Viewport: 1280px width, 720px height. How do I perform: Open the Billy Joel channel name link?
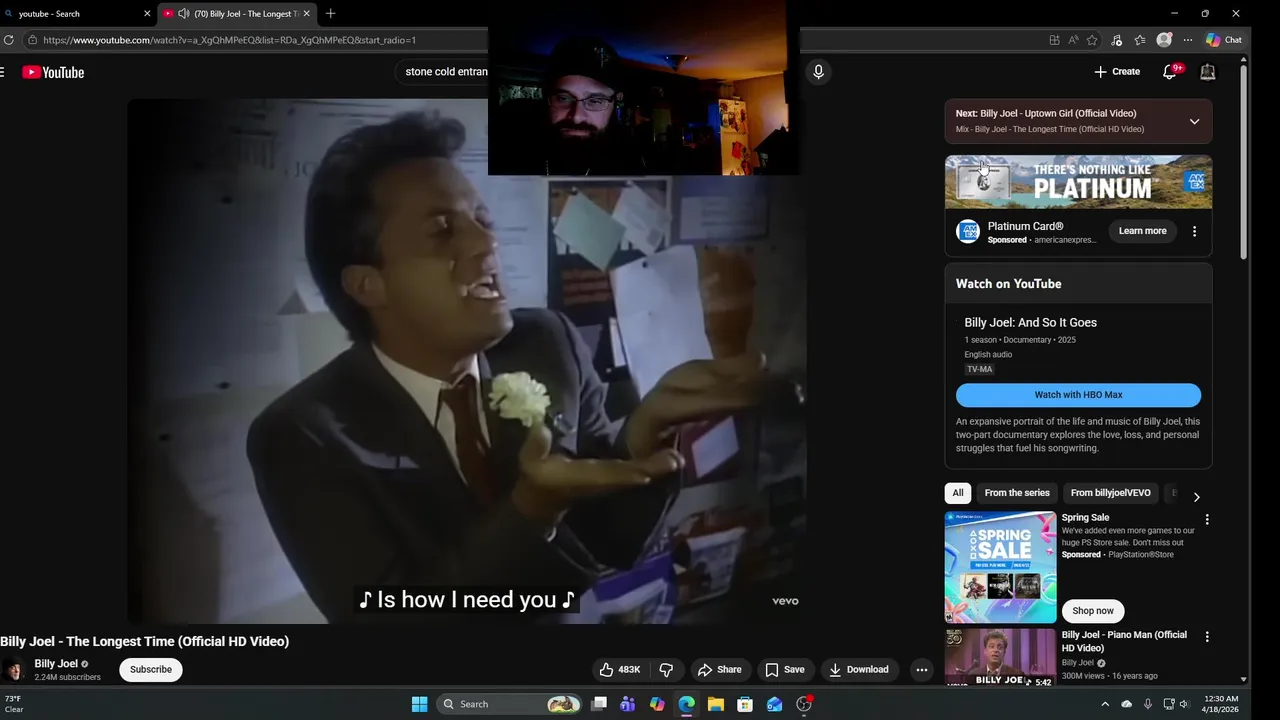[56, 664]
